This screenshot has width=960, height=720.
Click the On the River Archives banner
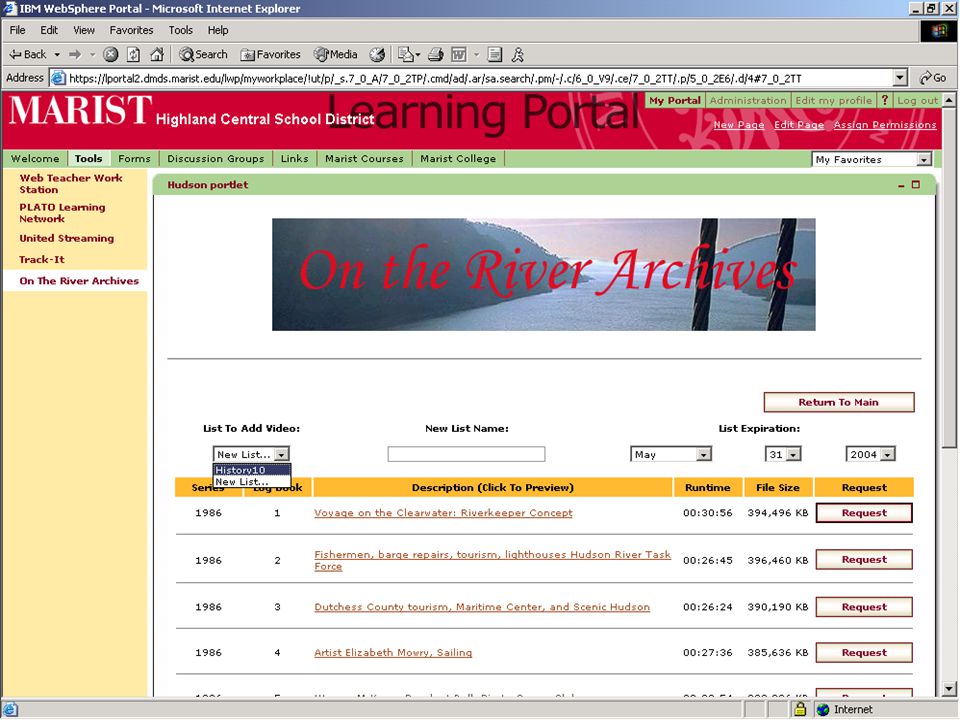click(x=544, y=274)
